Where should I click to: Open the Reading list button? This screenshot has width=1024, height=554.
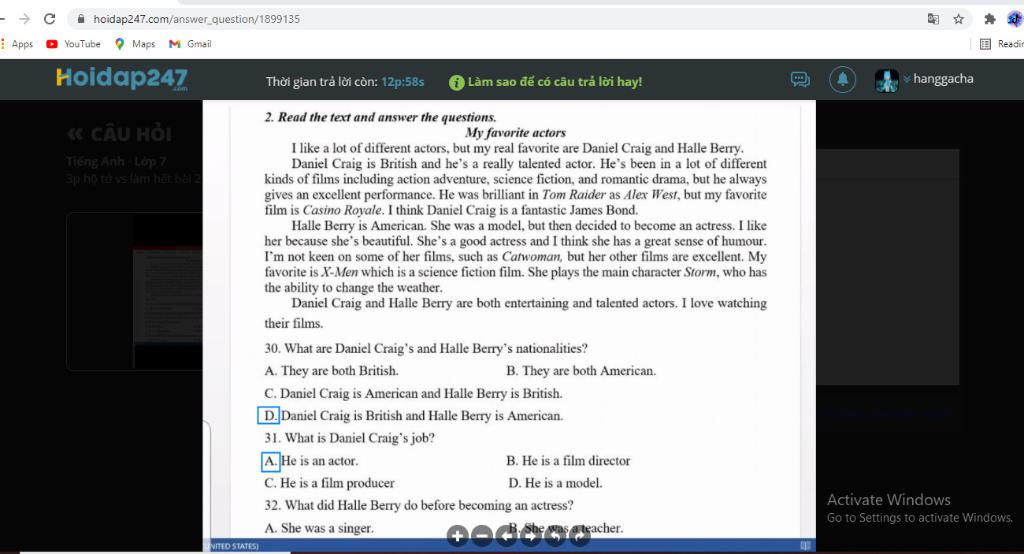coord(1001,44)
